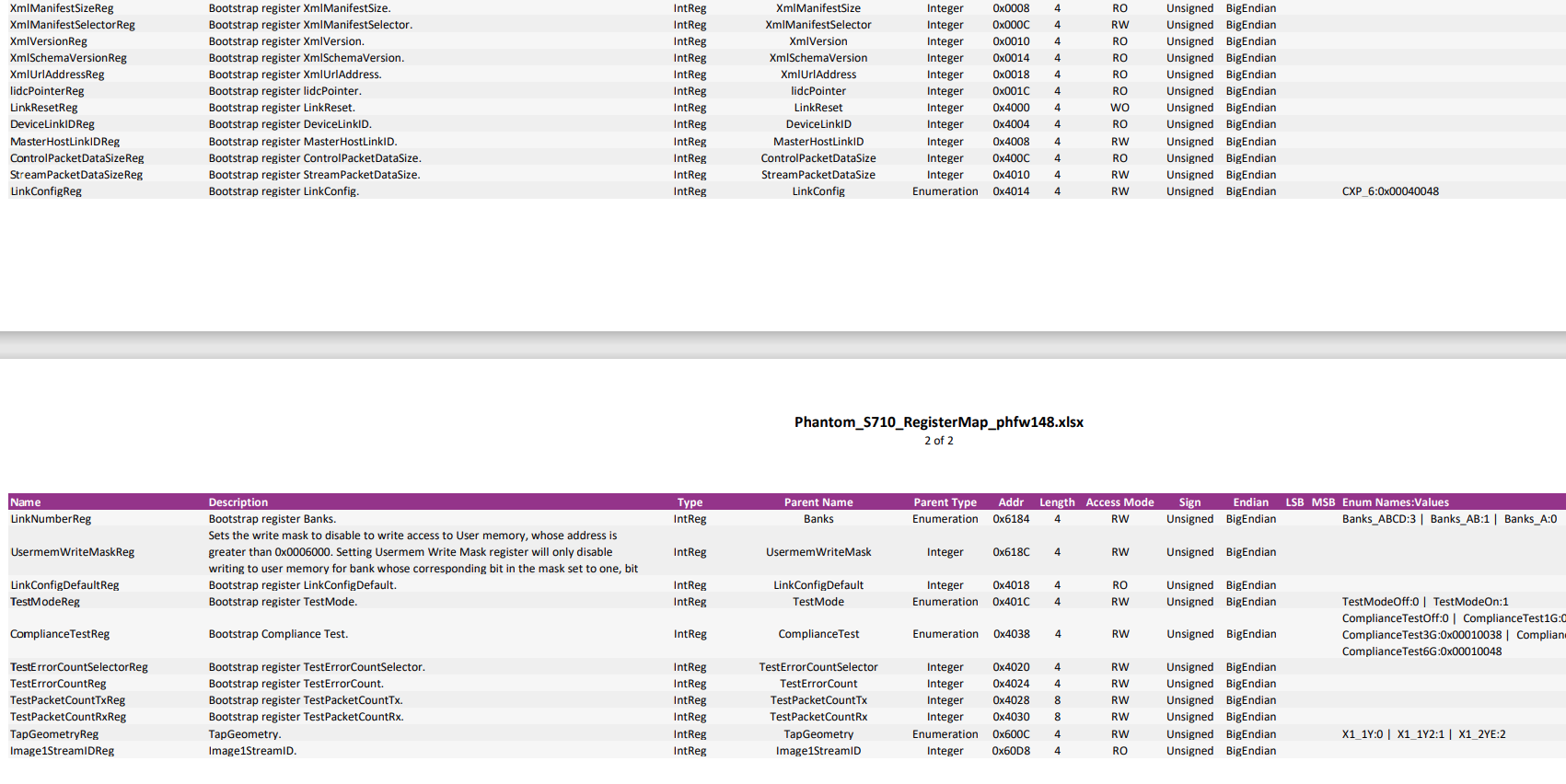Screen dimensions: 1566x784
Task: Click the Endian column header
Action: (x=1251, y=502)
